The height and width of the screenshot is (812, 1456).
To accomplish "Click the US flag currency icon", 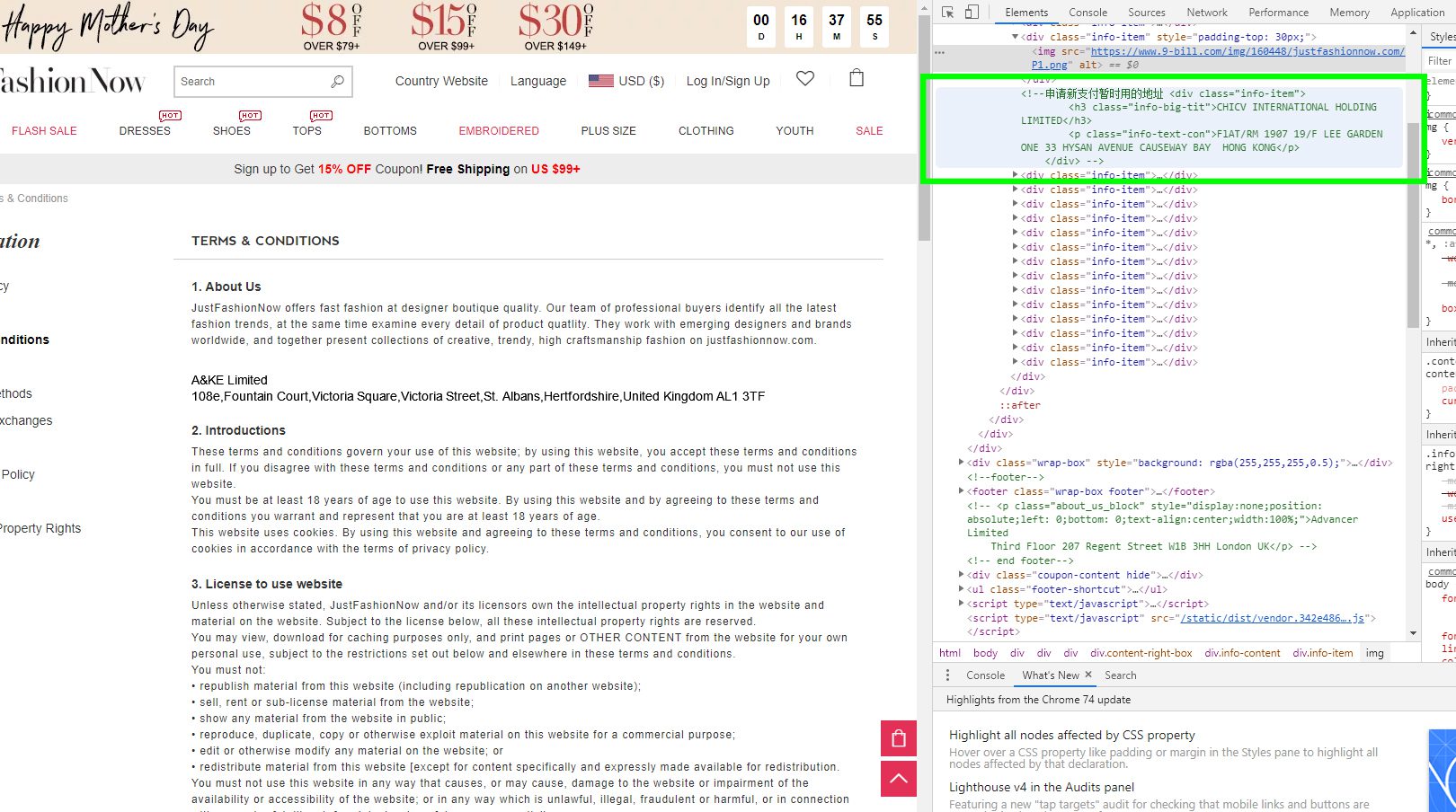I will click(600, 81).
